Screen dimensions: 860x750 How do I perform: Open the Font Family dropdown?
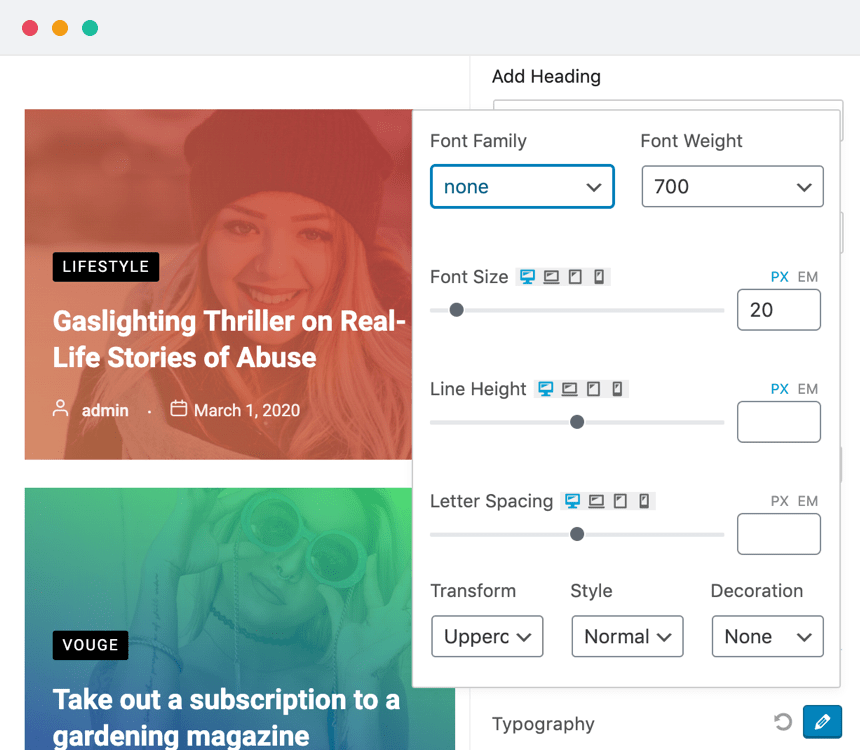(522, 187)
